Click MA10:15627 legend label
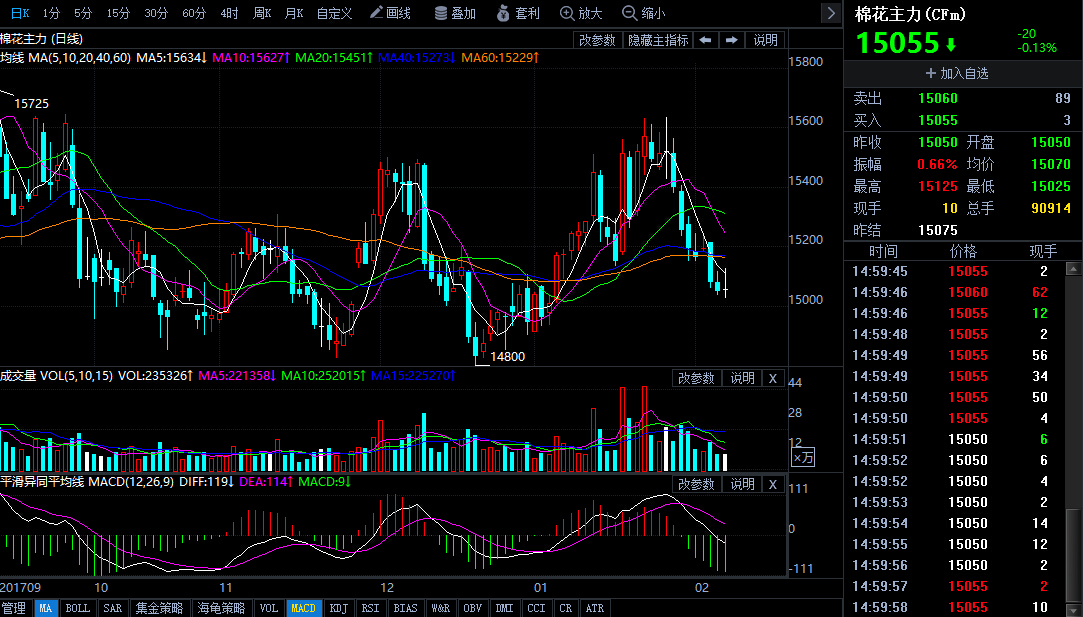The image size is (1083, 617). click(251, 58)
